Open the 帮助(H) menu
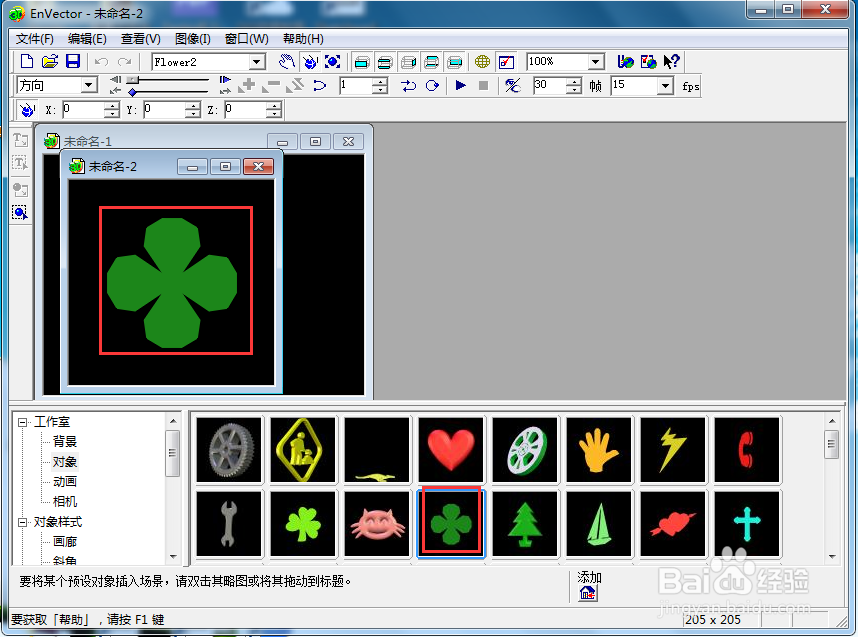The width and height of the screenshot is (858, 637). tap(303, 39)
